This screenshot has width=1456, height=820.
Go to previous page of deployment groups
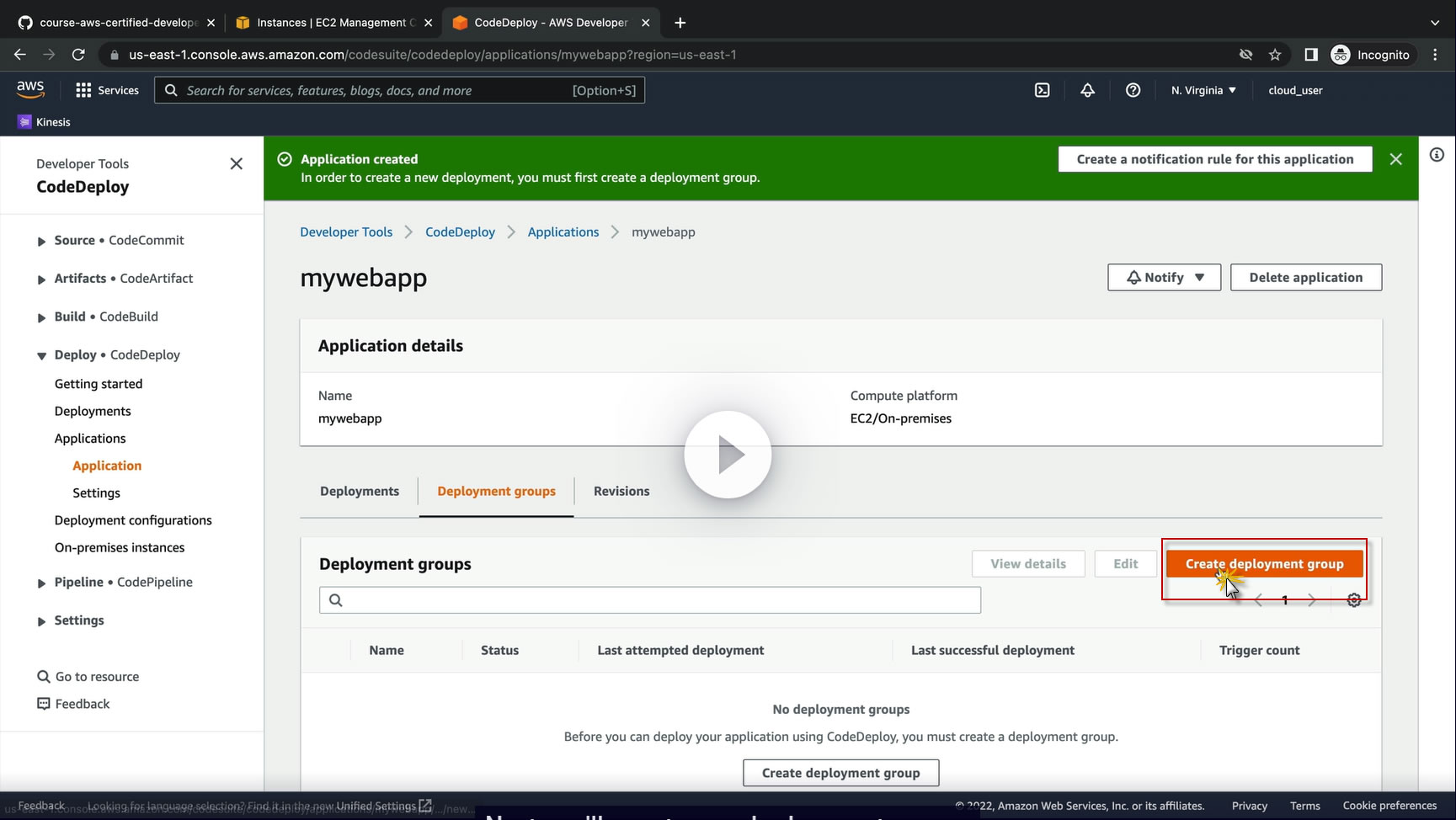[x=1258, y=600]
